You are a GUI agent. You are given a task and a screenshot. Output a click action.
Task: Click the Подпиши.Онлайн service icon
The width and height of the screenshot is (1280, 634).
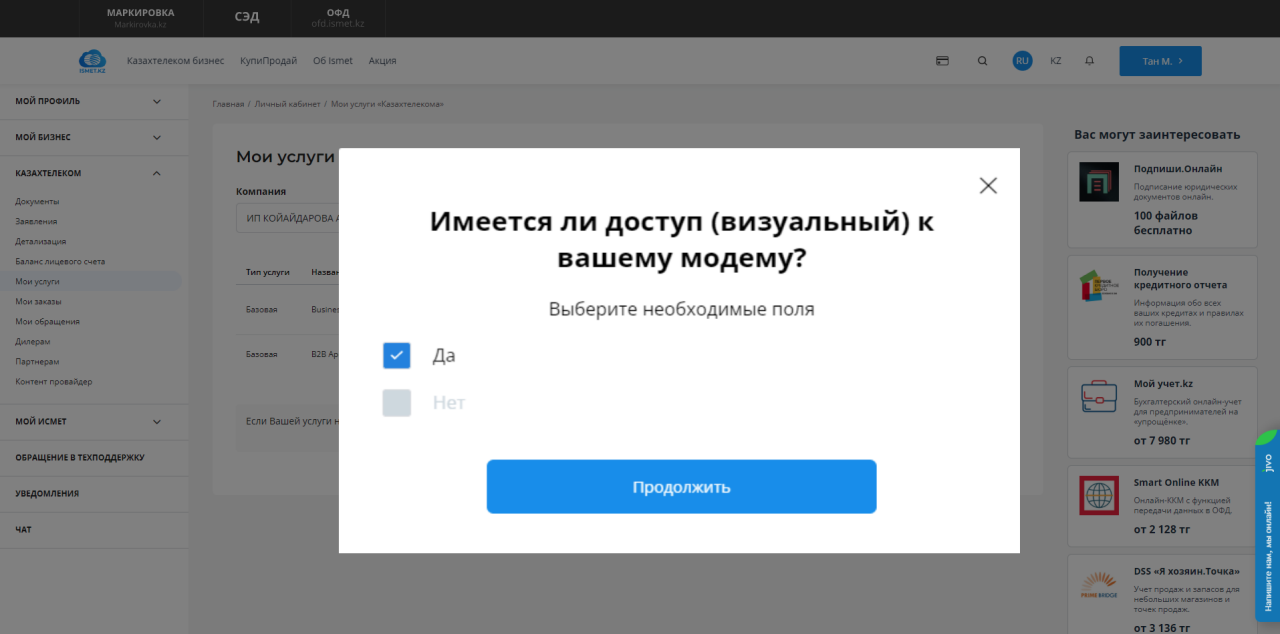click(1099, 182)
